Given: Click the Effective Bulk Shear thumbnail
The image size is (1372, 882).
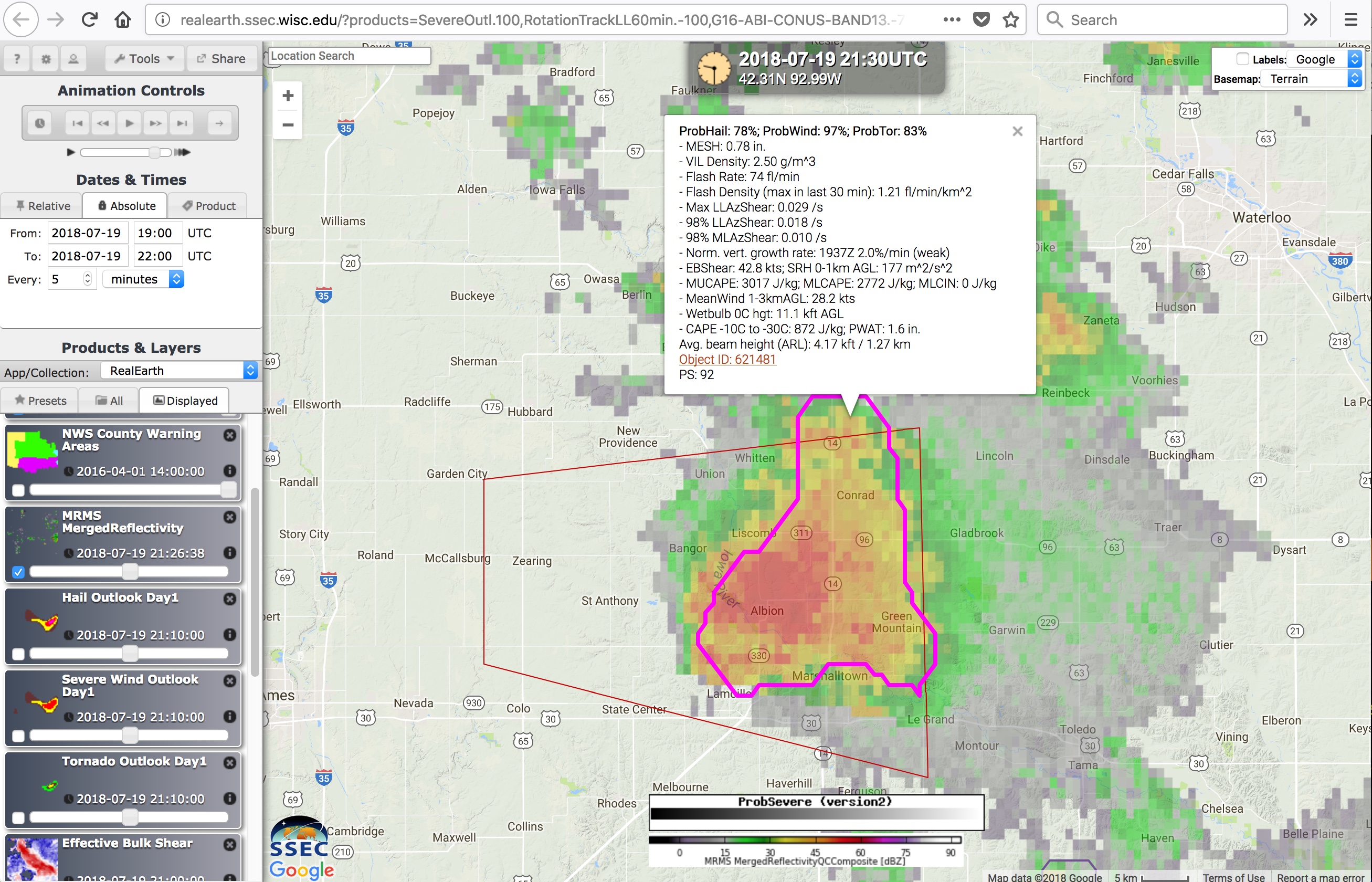Looking at the screenshot, I should (x=32, y=859).
